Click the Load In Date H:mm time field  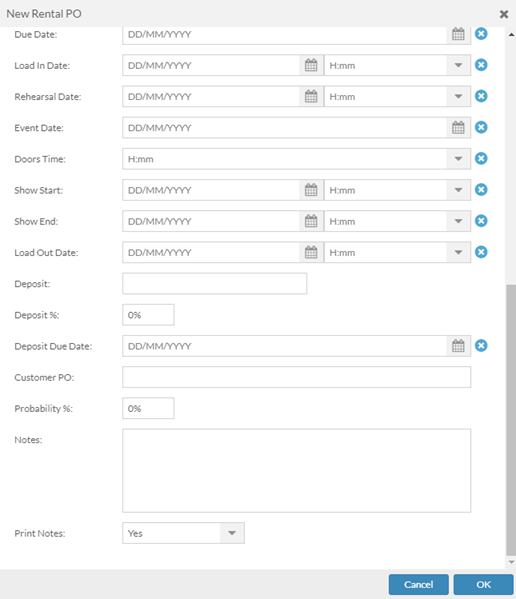tap(385, 65)
